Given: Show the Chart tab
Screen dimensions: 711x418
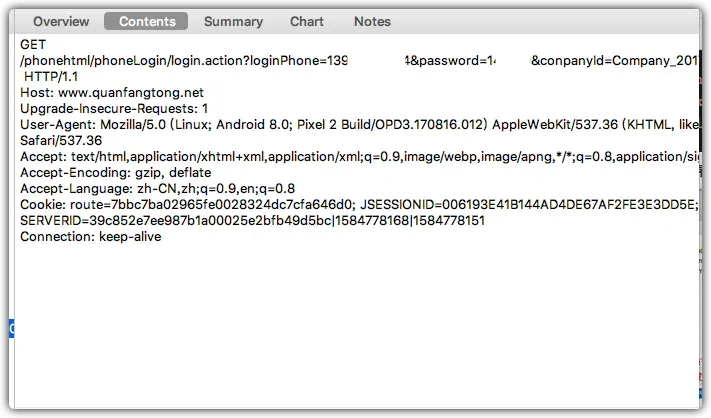Looking at the screenshot, I should 307,21.
